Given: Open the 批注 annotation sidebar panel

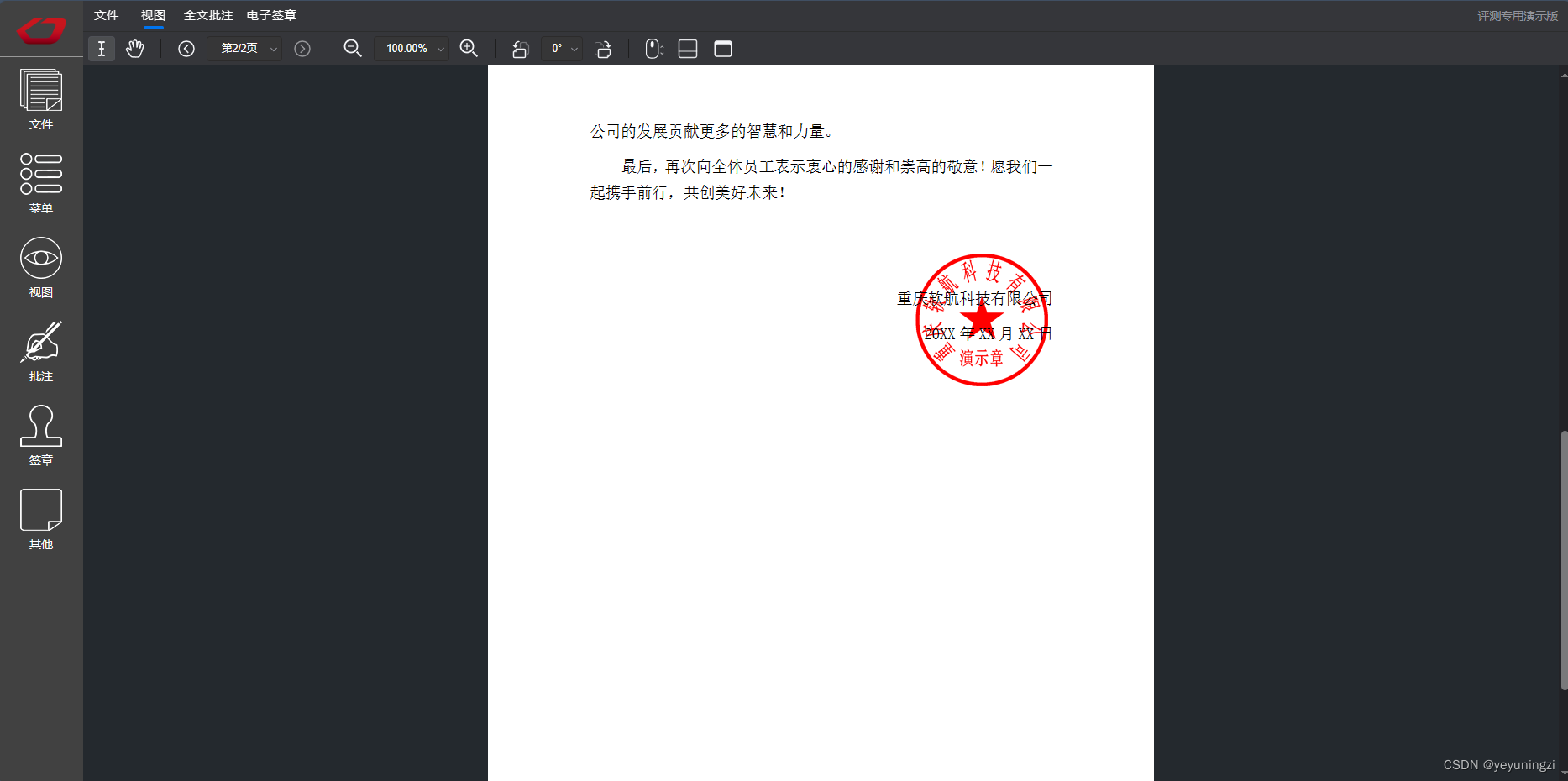Looking at the screenshot, I should point(41,352).
